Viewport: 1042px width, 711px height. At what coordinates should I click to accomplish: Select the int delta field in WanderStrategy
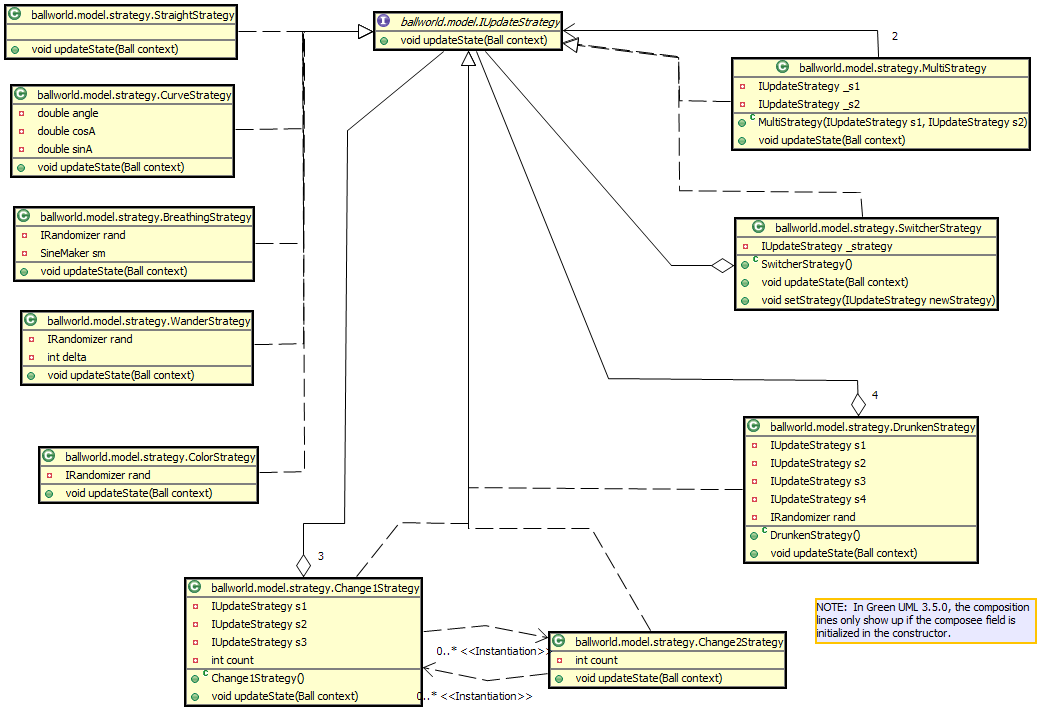67,357
